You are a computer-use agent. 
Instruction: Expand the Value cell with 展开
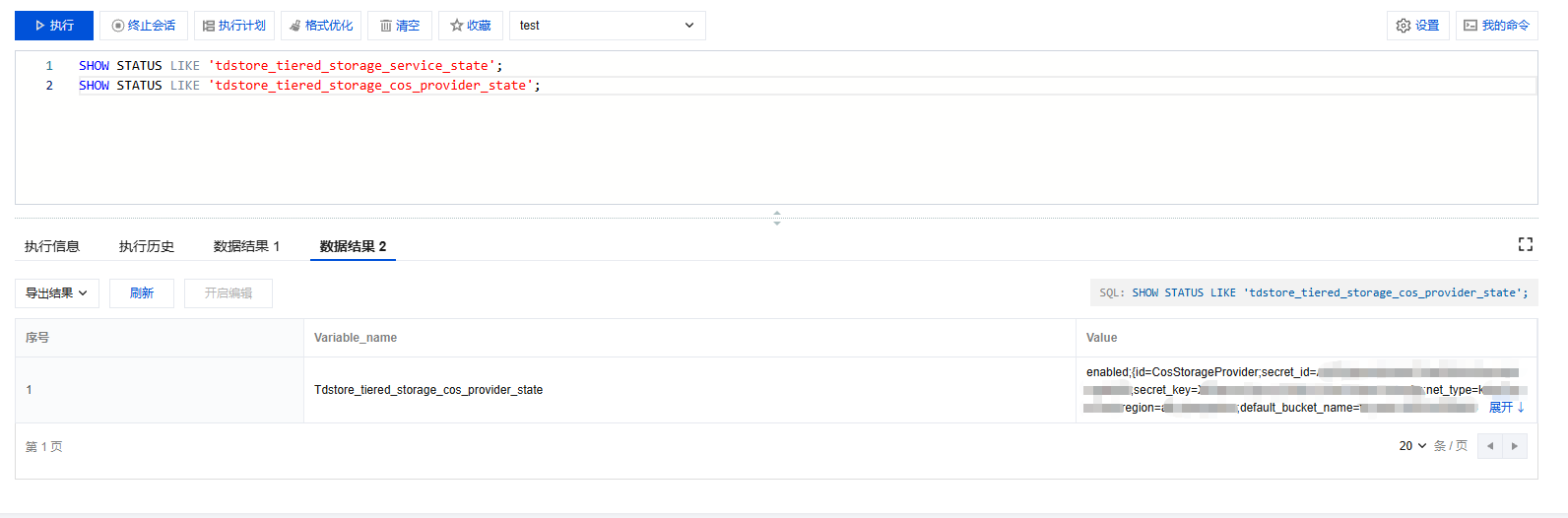click(1506, 408)
